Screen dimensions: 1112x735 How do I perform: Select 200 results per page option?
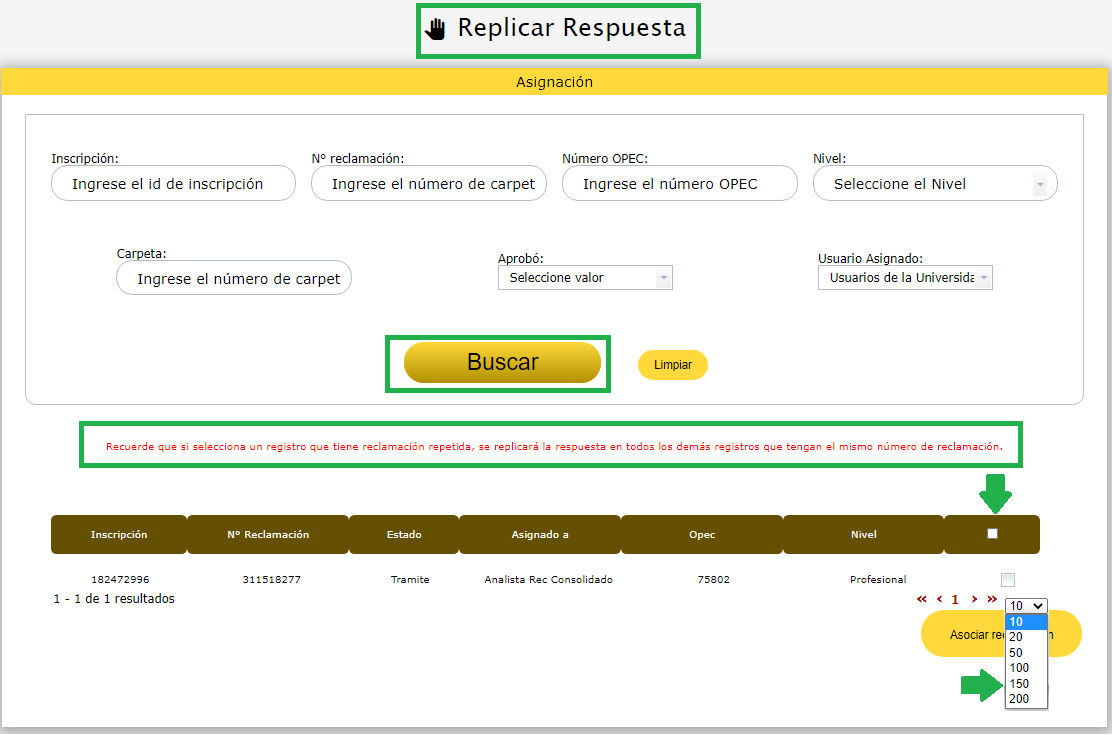[x=1019, y=699]
